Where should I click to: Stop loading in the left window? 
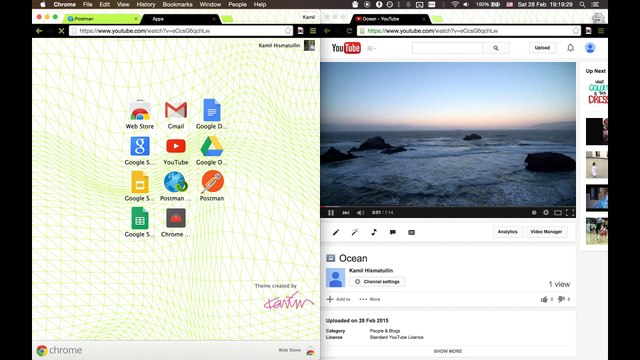click(61, 31)
